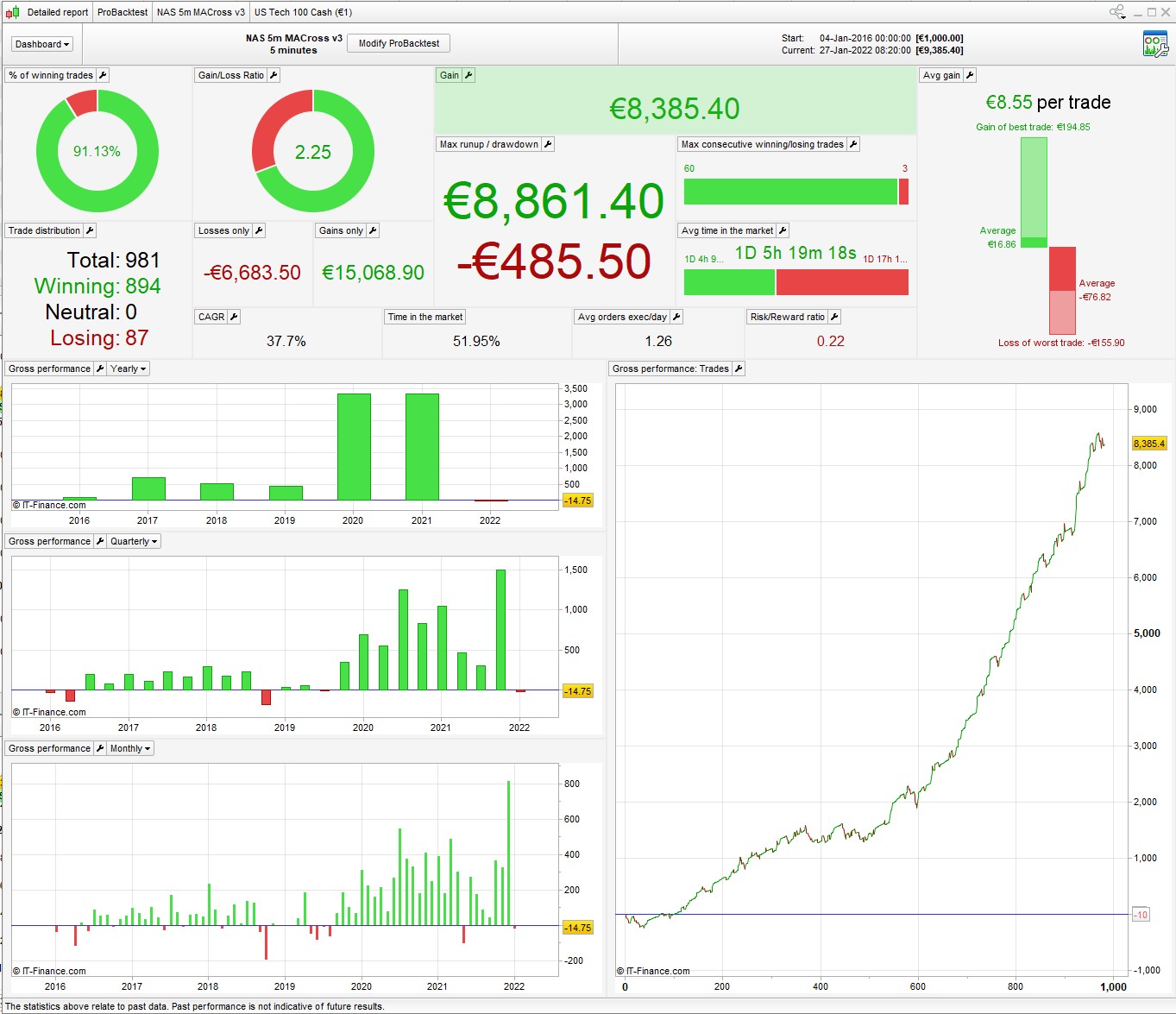Click the 'Winning: 894' text
Viewport: 1176px width, 1014px height.
[x=97, y=286]
